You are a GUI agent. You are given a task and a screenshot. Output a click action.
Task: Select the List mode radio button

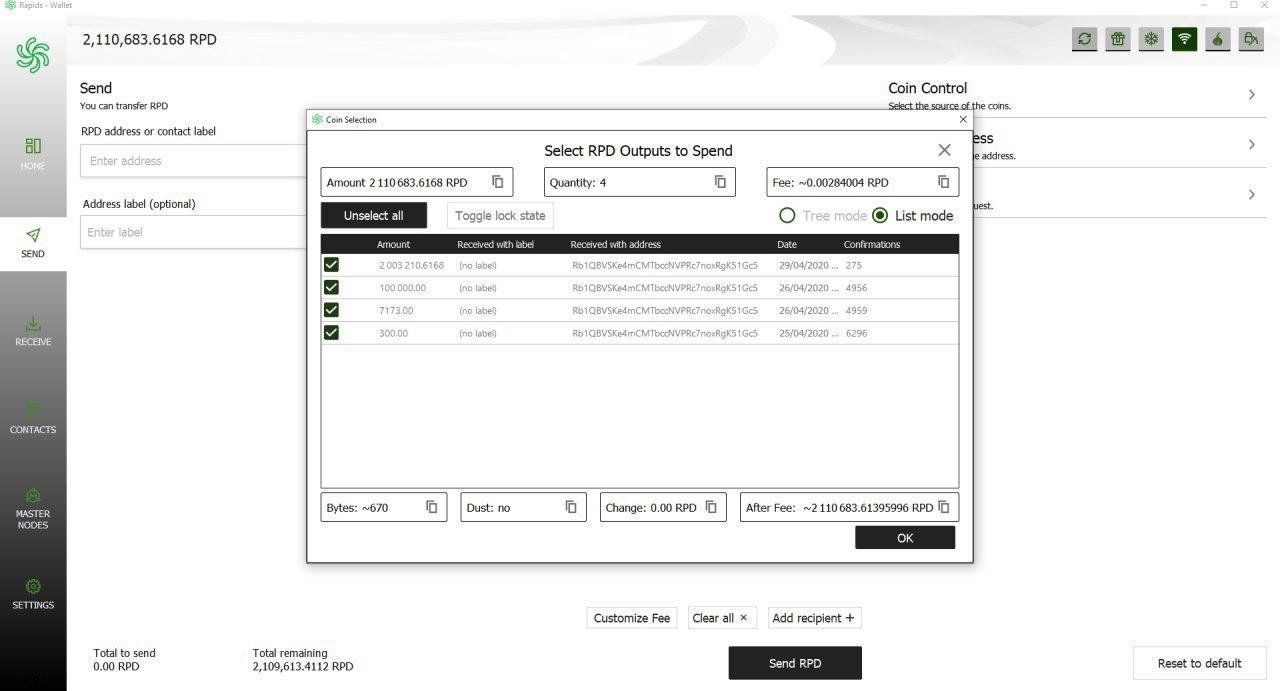880,215
